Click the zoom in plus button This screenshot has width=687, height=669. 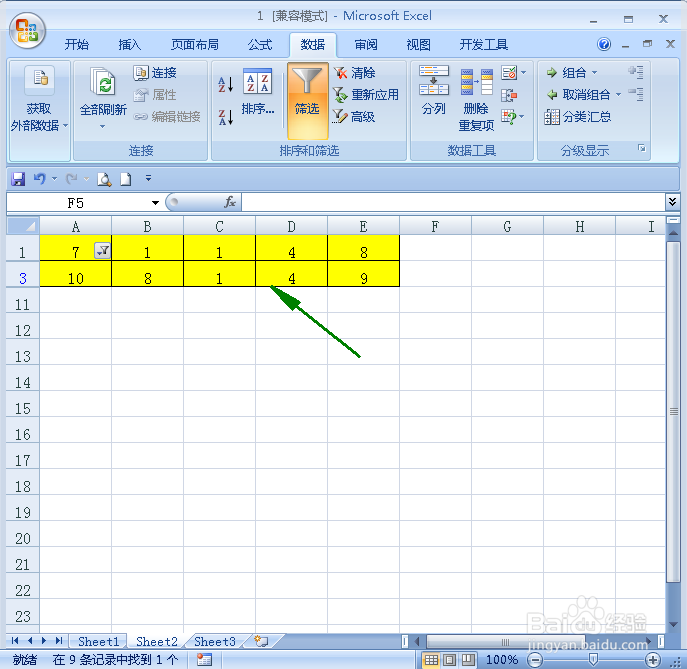(x=652, y=659)
